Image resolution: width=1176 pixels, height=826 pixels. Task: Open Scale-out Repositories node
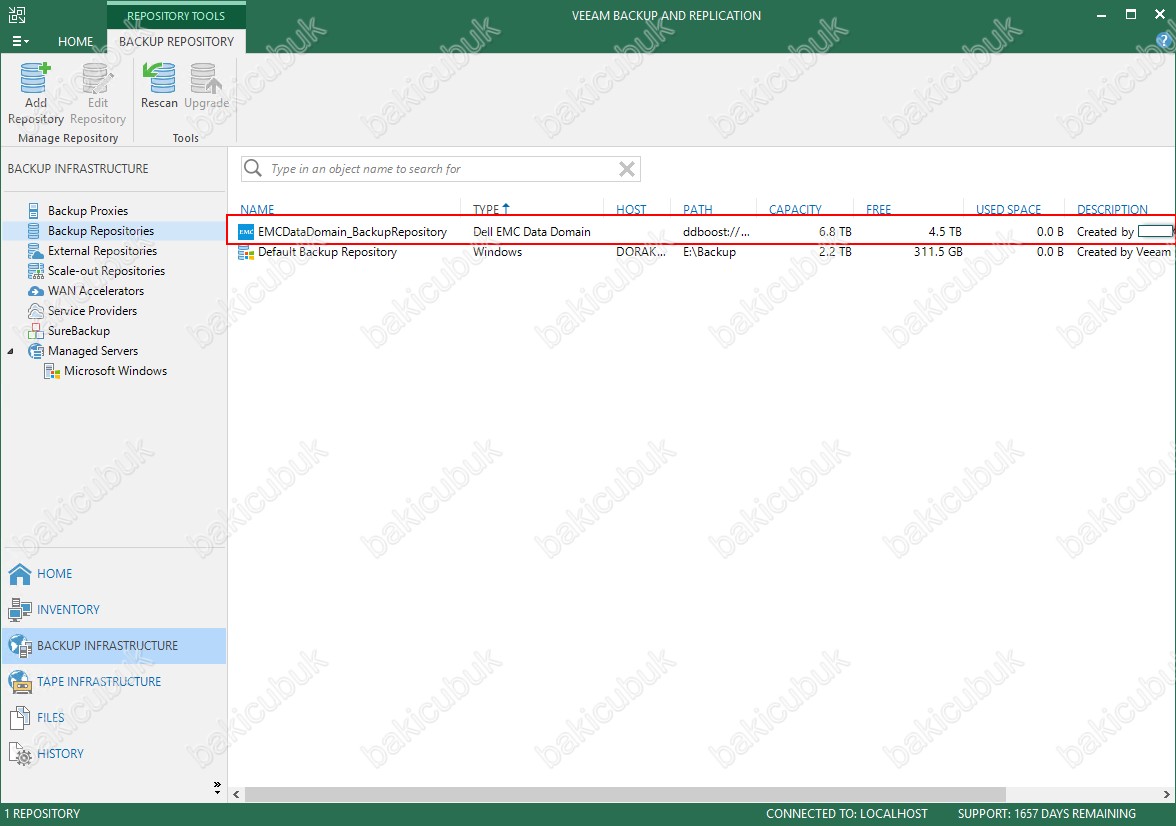coord(106,271)
